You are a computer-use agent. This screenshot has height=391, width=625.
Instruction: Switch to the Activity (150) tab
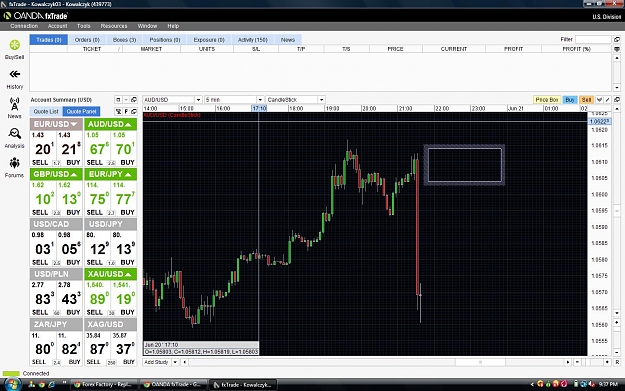coord(253,40)
